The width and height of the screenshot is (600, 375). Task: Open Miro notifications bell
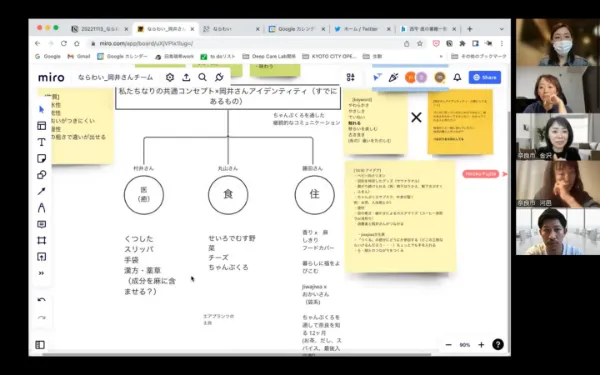pyautogui.click(x=457, y=77)
